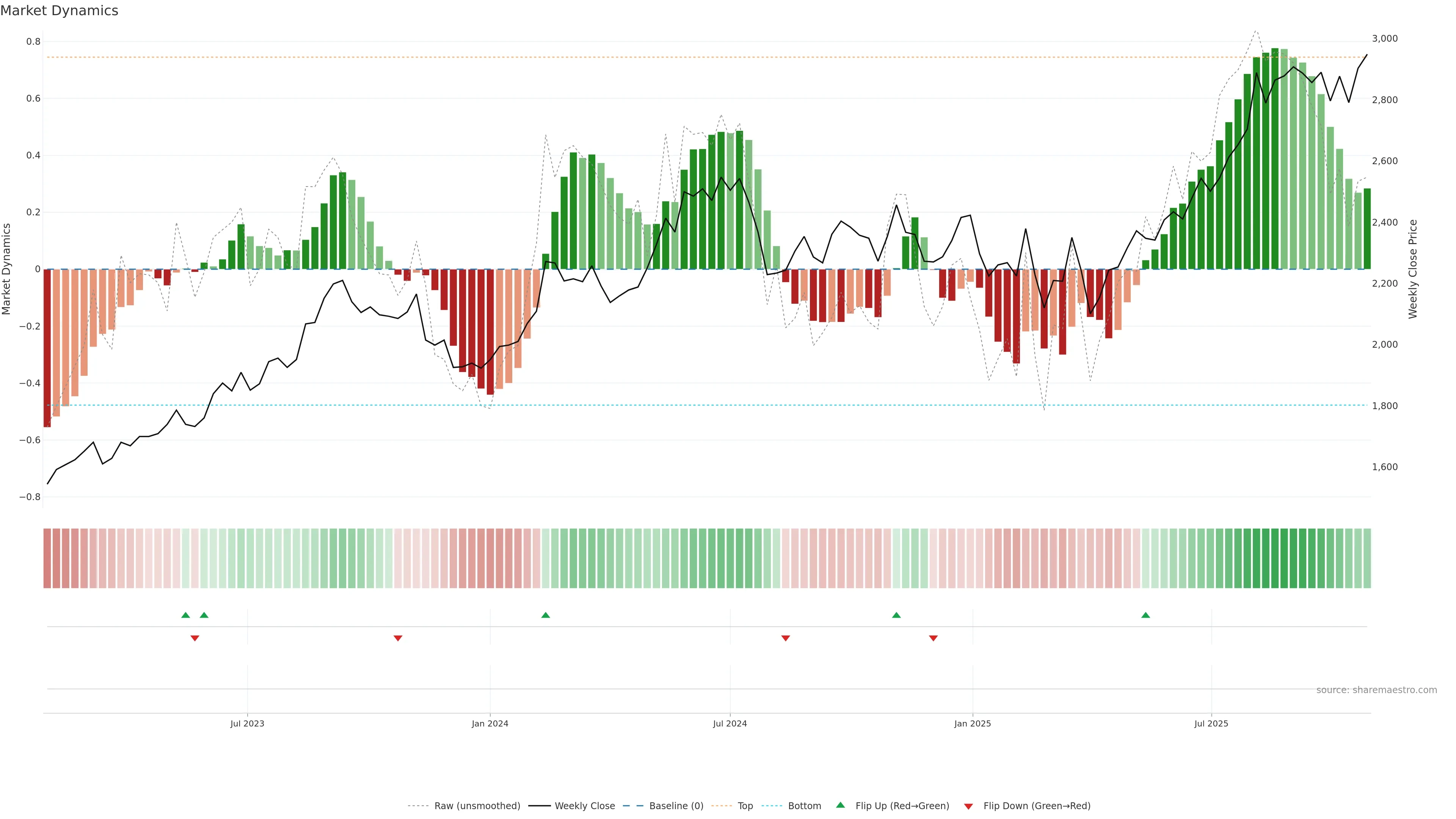Screen dimensions: 1456x819
Task: Click the Flip Up triangle legend icon
Action: point(841,805)
